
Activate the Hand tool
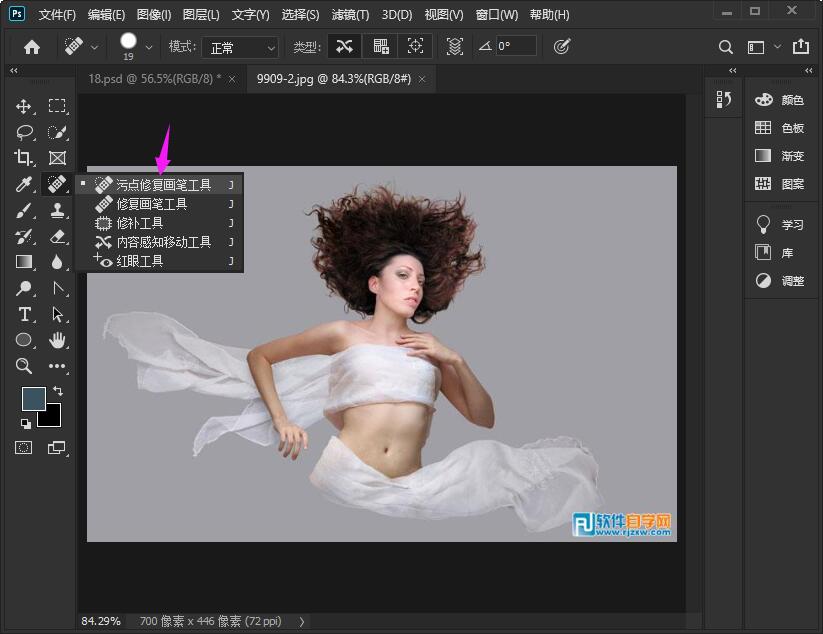(58, 340)
